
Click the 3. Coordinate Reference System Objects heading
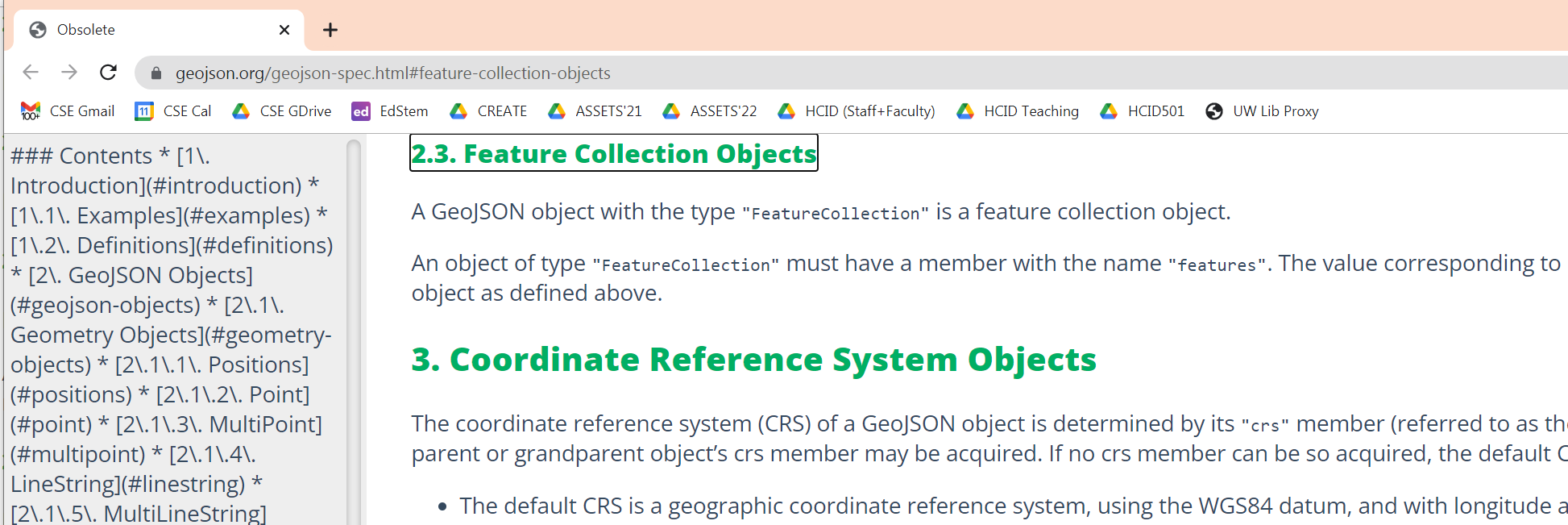click(x=753, y=360)
